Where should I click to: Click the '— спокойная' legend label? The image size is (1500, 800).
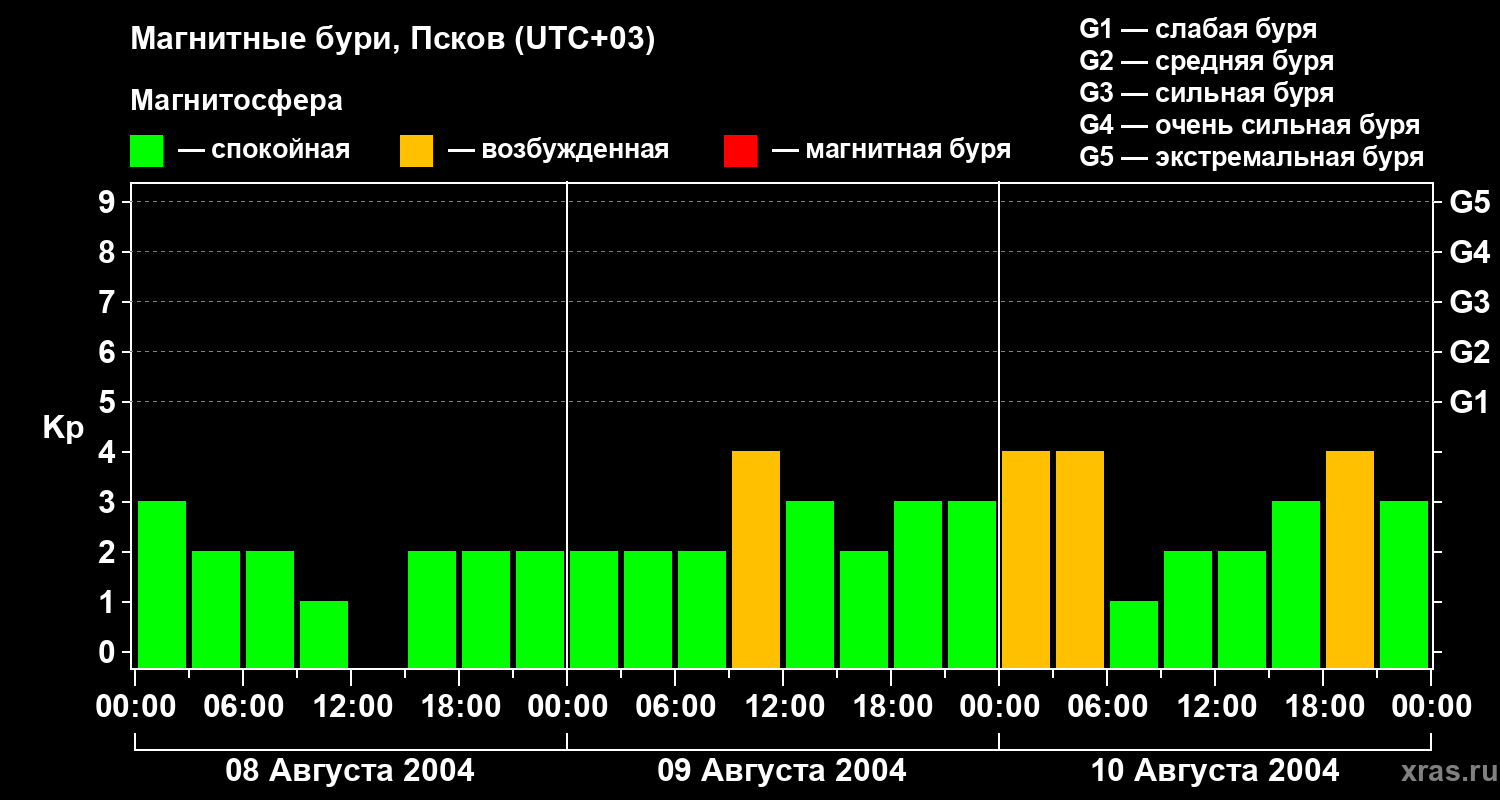click(264, 150)
